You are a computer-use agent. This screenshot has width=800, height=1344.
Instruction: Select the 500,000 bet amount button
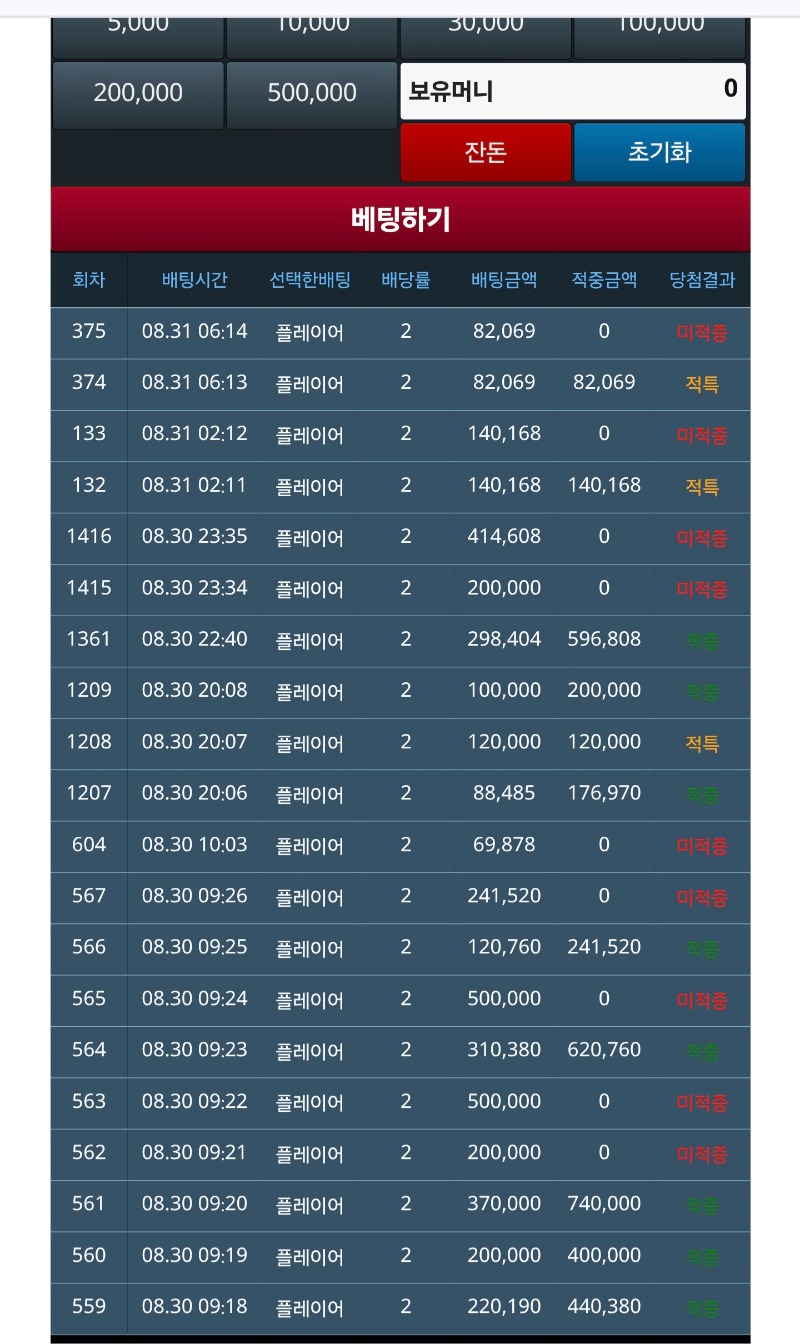312,94
